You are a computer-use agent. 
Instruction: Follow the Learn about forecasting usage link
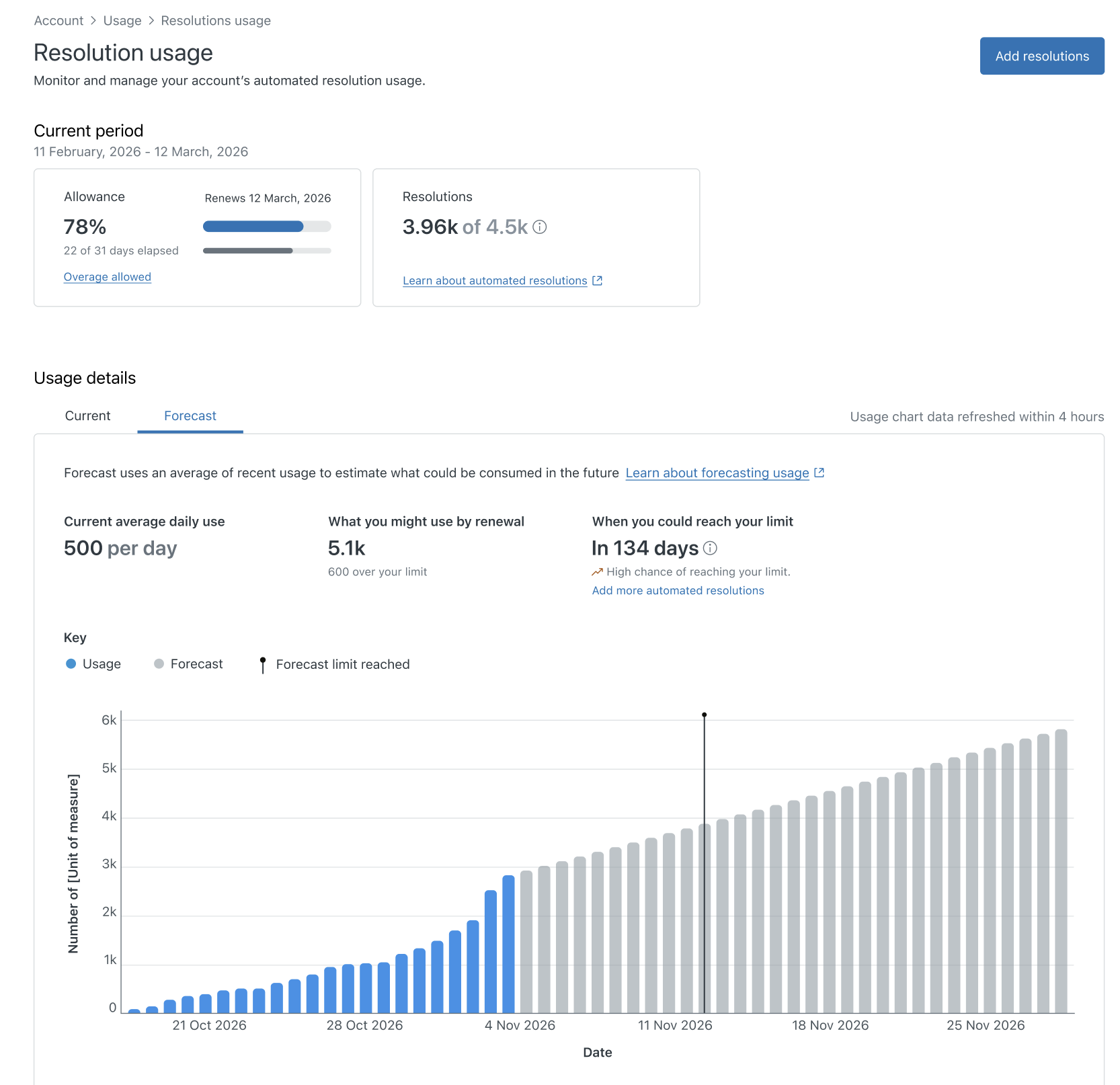tap(717, 473)
